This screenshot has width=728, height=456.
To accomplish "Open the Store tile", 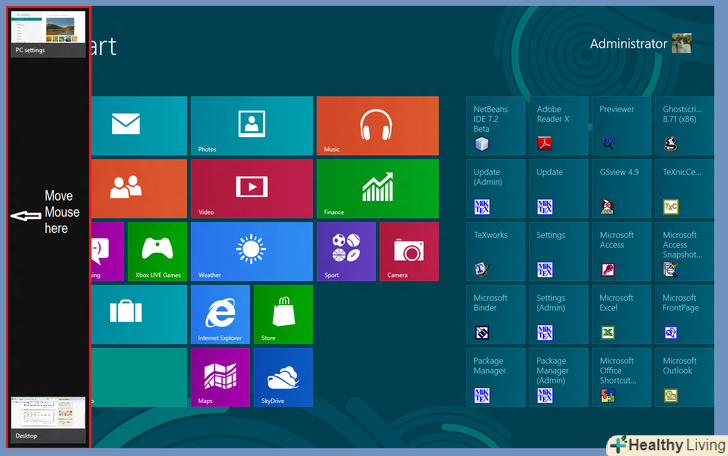I will 283,314.
